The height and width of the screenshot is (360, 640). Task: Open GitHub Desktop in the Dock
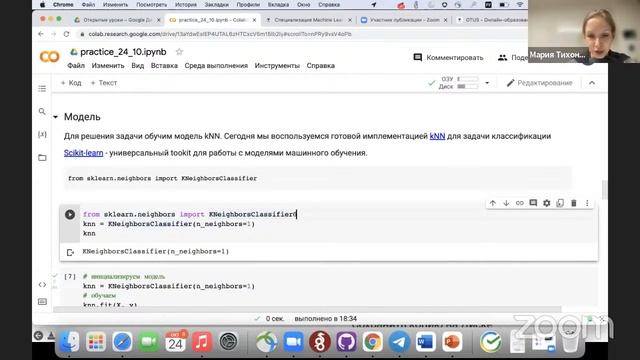point(346,341)
